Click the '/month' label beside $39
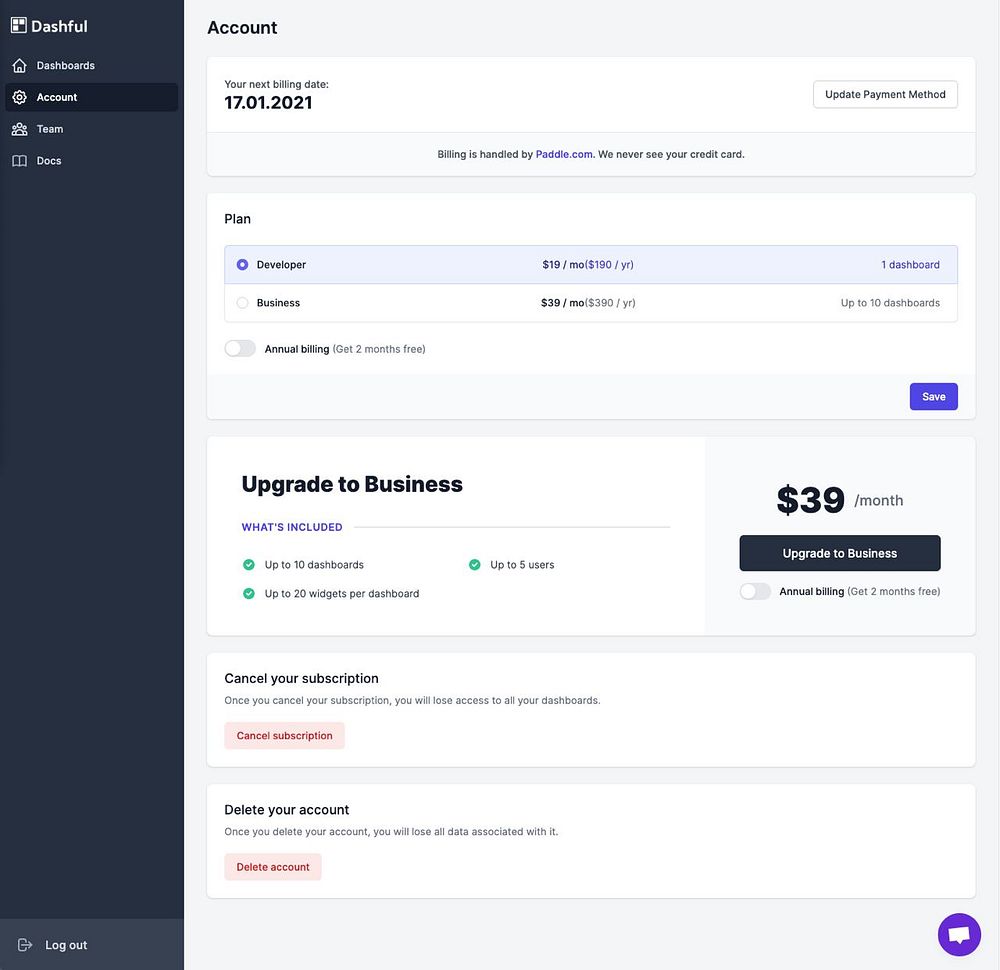Image resolution: width=1000 pixels, height=970 pixels. coord(879,501)
